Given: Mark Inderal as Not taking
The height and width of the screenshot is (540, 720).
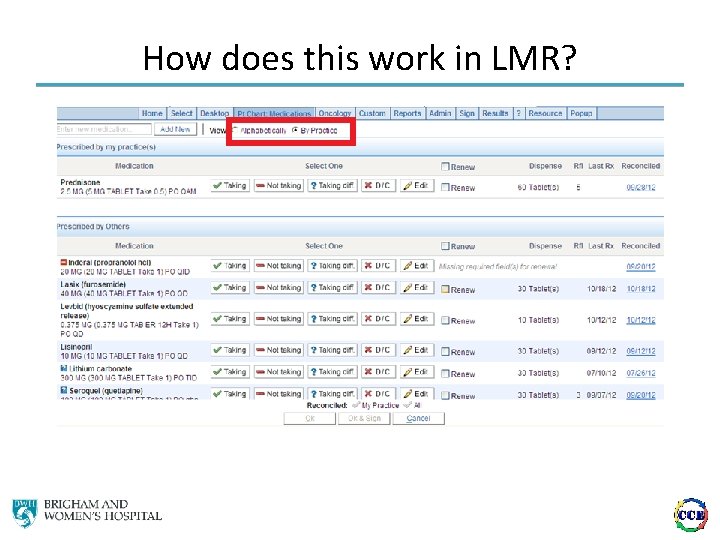Looking at the screenshot, I should point(279,265).
